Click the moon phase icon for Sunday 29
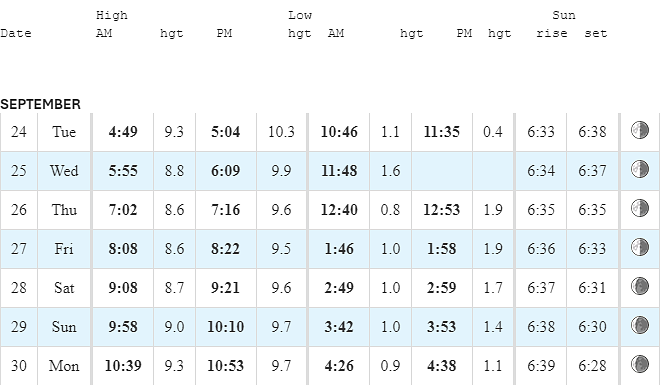 pyautogui.click(x=640, y=325)
